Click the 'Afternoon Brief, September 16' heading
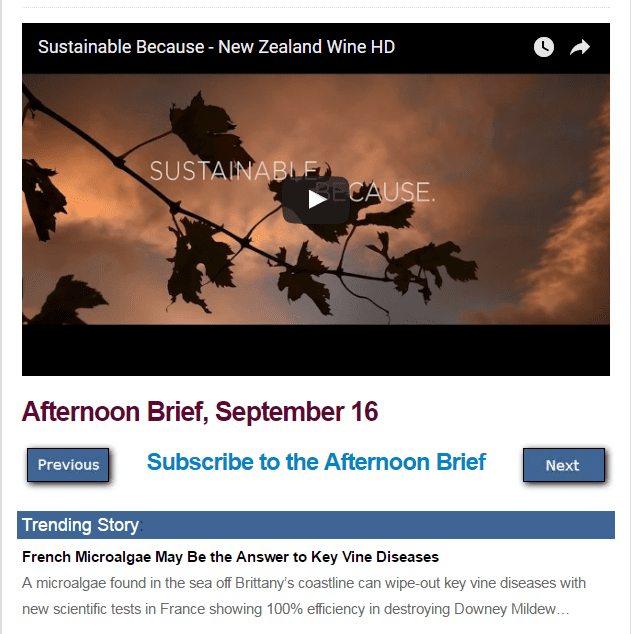The image size is (631, 634). coord(200,412)
